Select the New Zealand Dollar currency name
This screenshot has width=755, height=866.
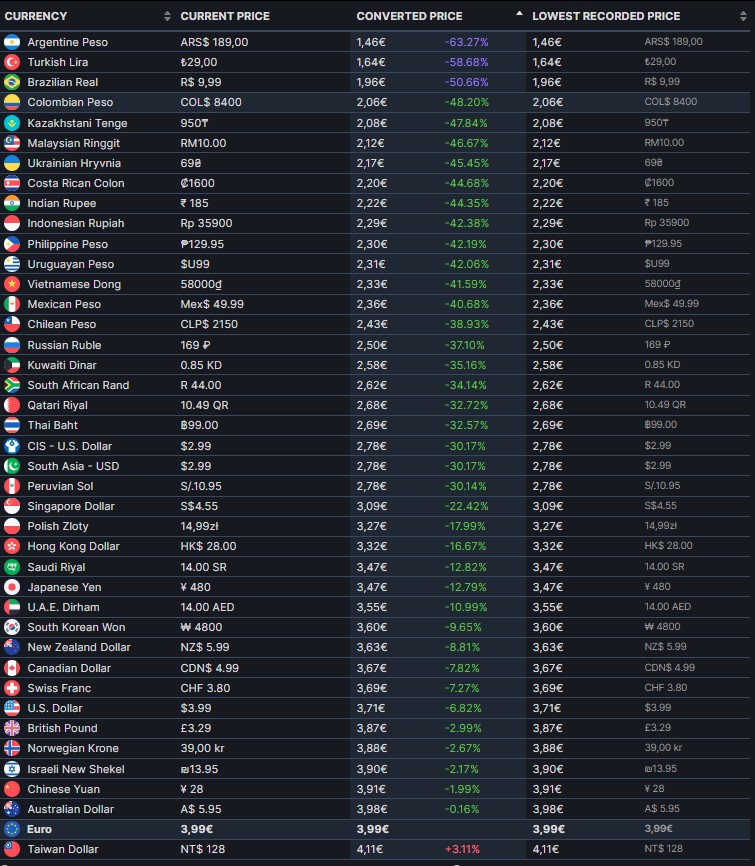click(x=79, y=647)
